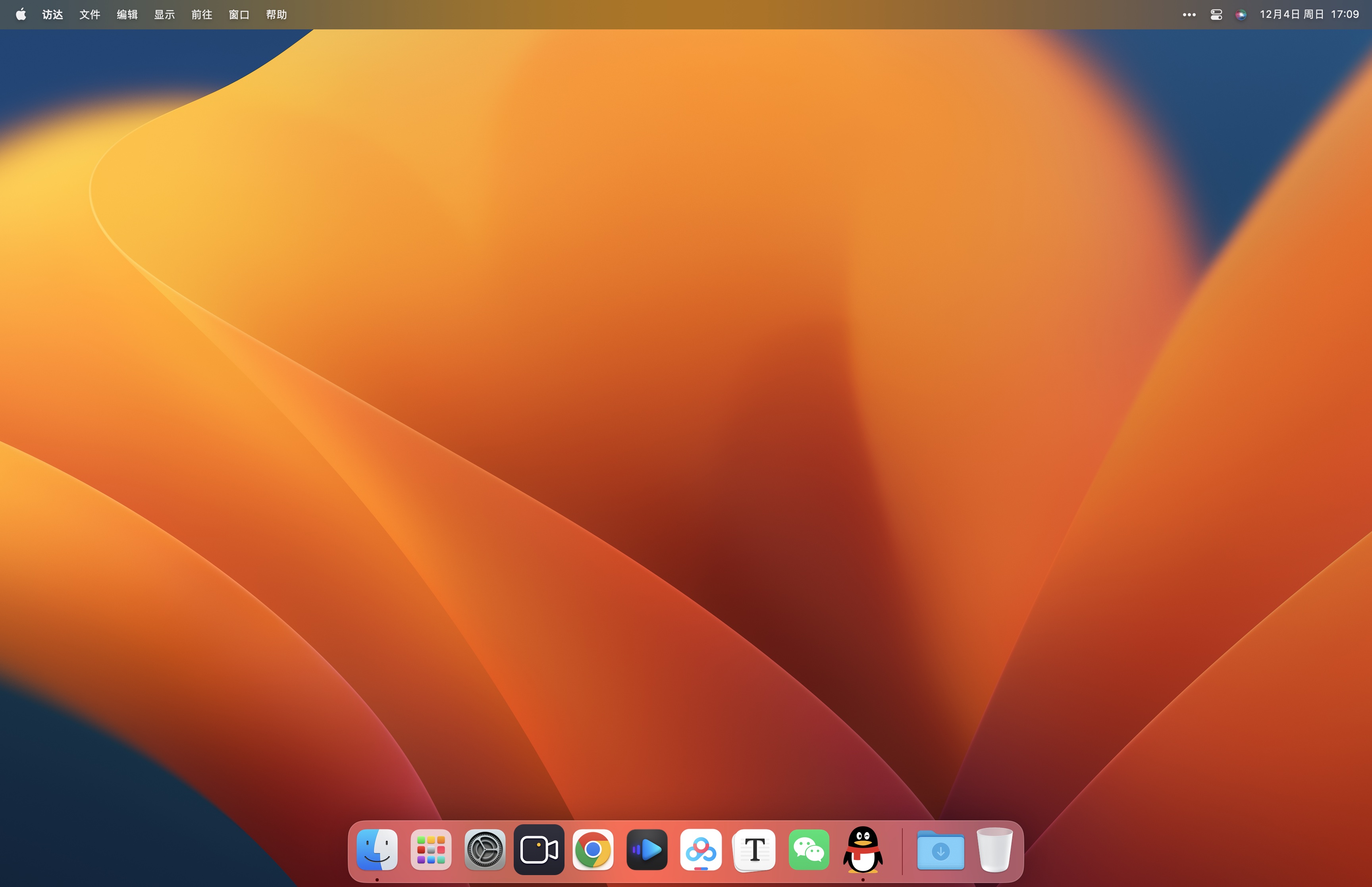Screen dimensions: 1372x887
Task: Open the Trash in the Dock
Action: point(995,850)
